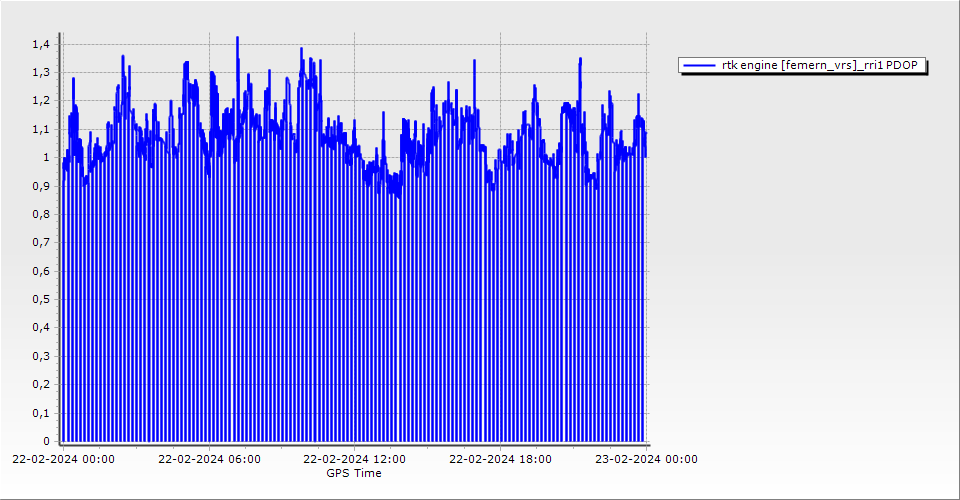
Task: Click the 0,9 value on the Y axis
Action: tap(40, 186)
